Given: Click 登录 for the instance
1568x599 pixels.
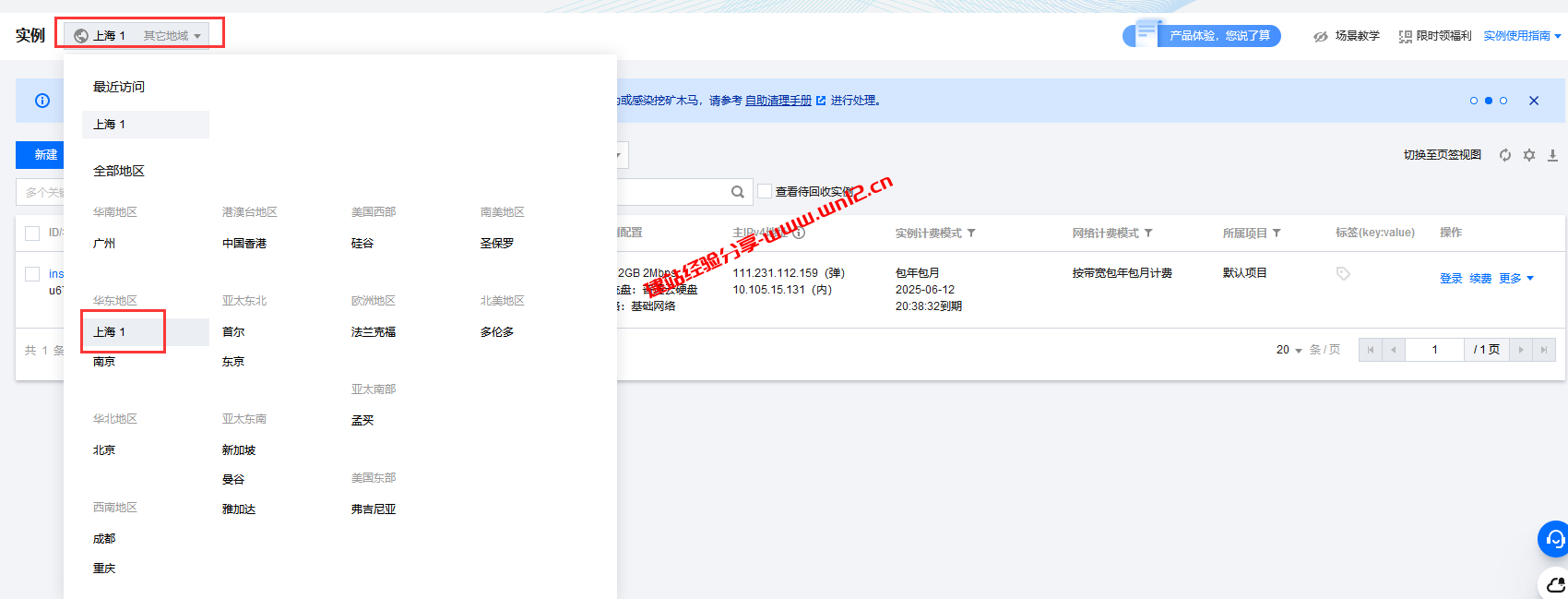Looking at the screenshot, I should coord(1451,279).
